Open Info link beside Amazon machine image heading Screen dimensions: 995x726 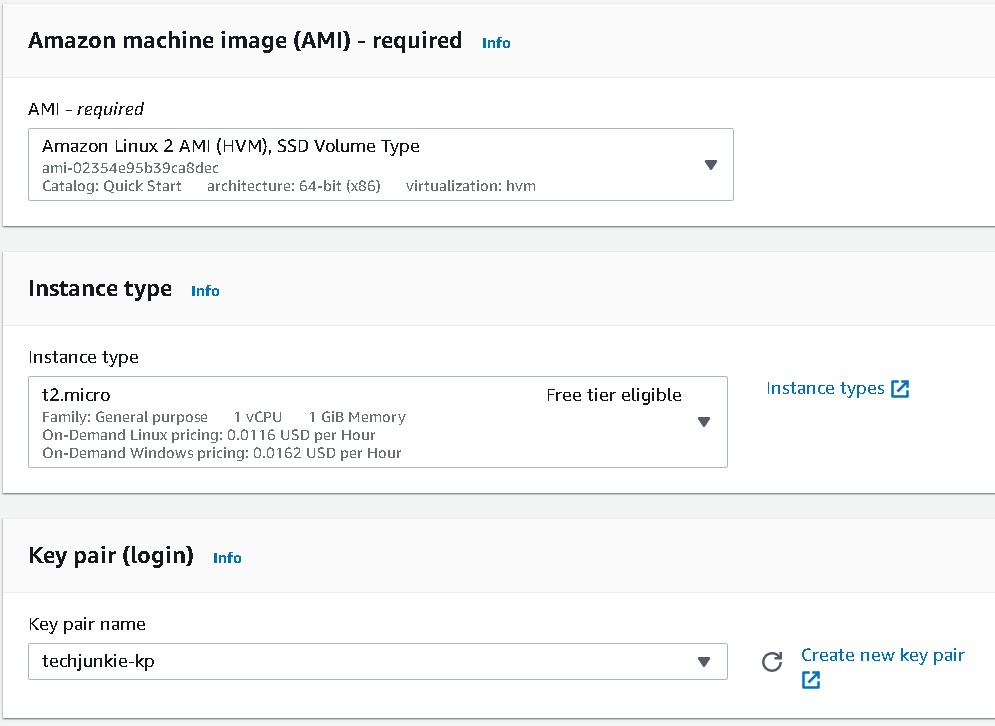(x=496, y=43)
